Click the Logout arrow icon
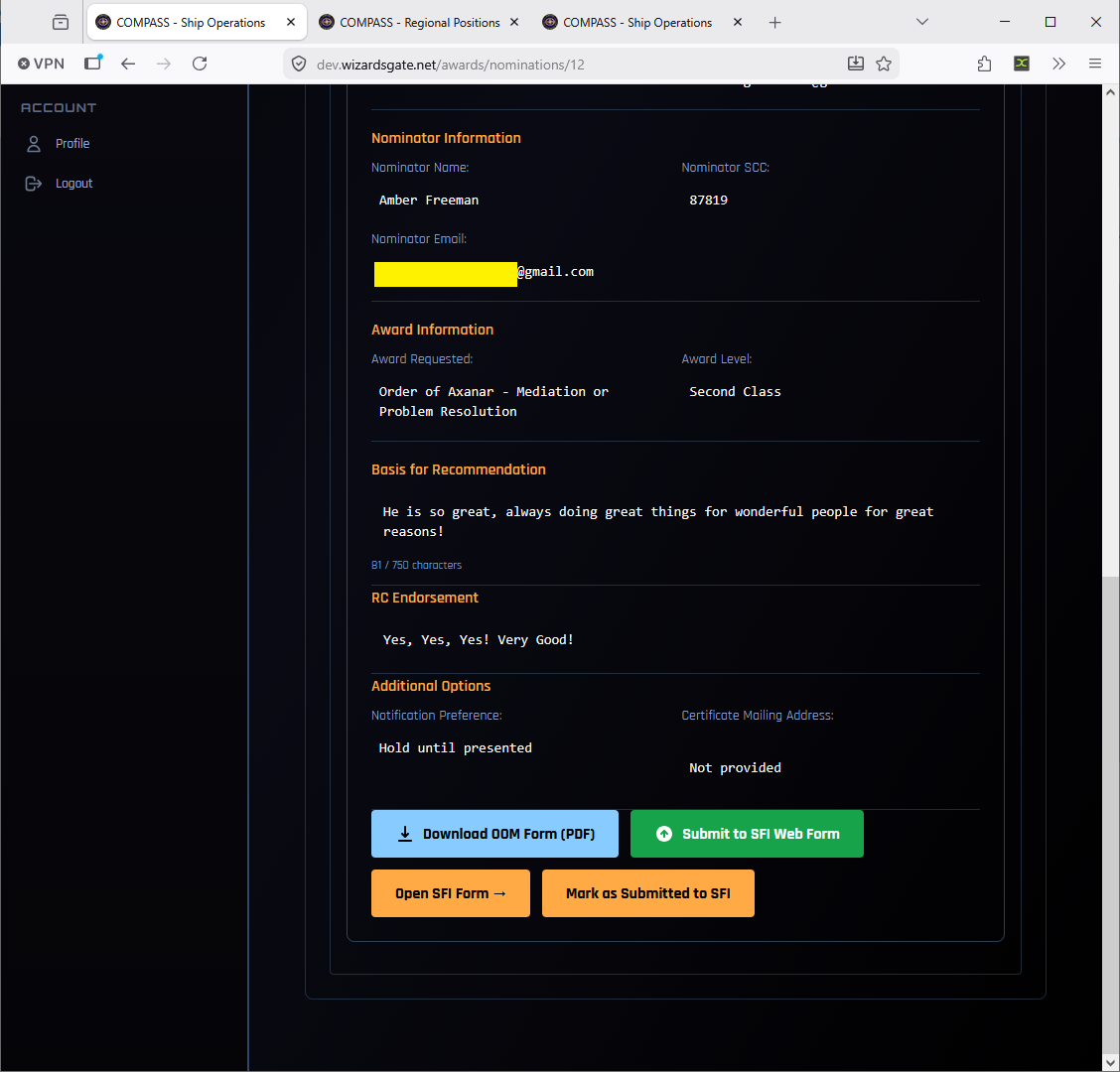 34,184
